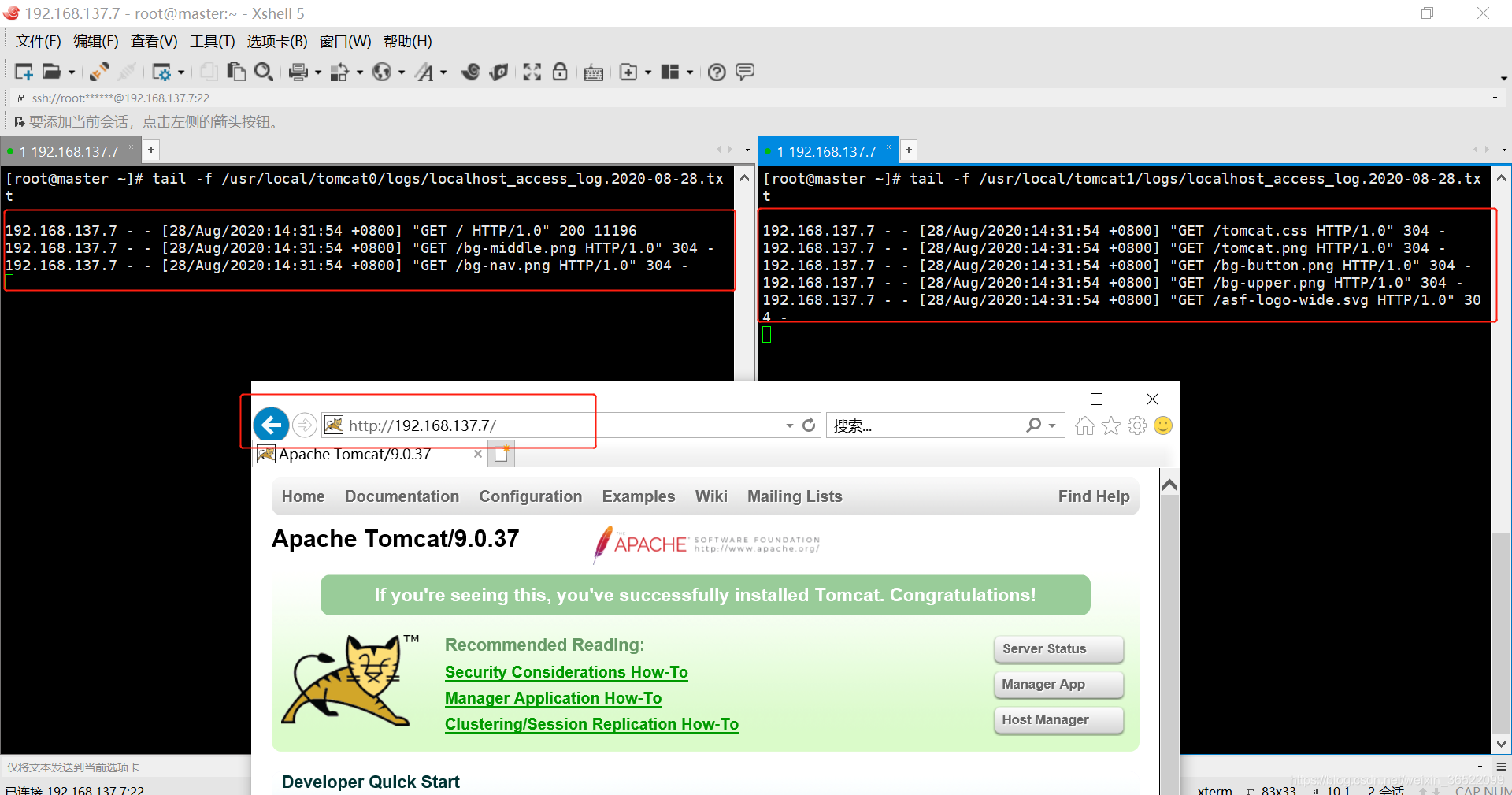Click the add-session arrow icon below address bar
This screenshot has width=1512, height=795.
20,122
